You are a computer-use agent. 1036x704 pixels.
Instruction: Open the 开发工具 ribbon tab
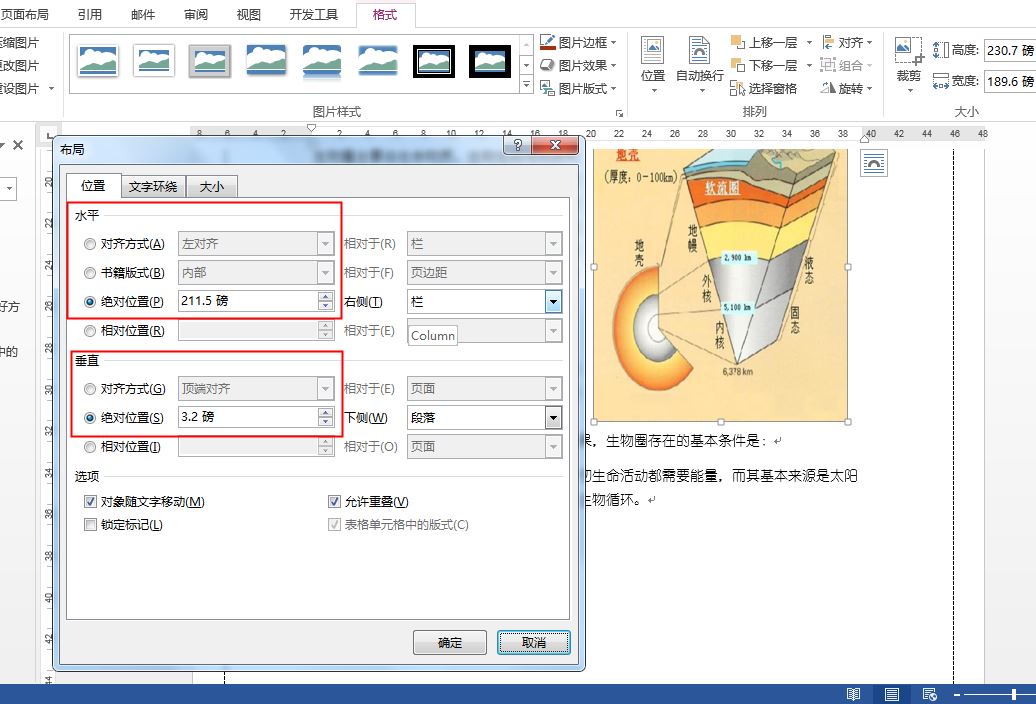pyautogui.click(x=312, y=14)
